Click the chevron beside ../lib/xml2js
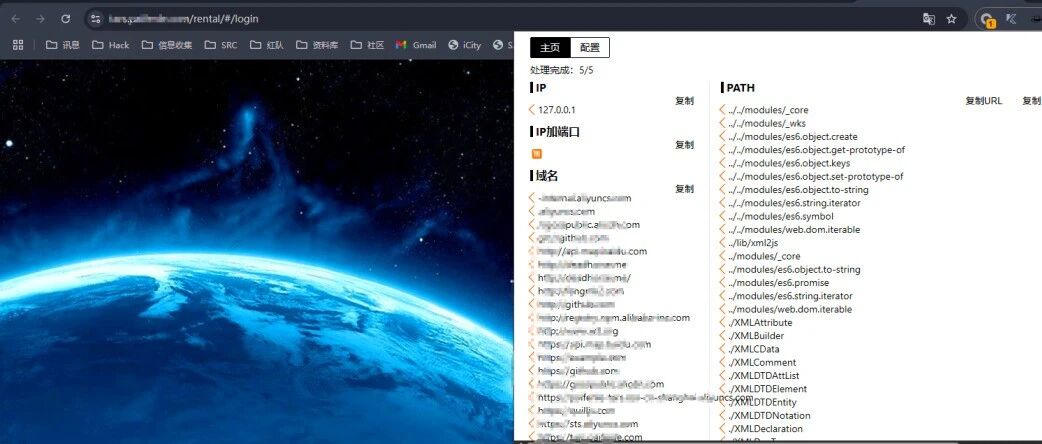The image size is (1042, 444). pyautogui.click(x=722, y=243)
